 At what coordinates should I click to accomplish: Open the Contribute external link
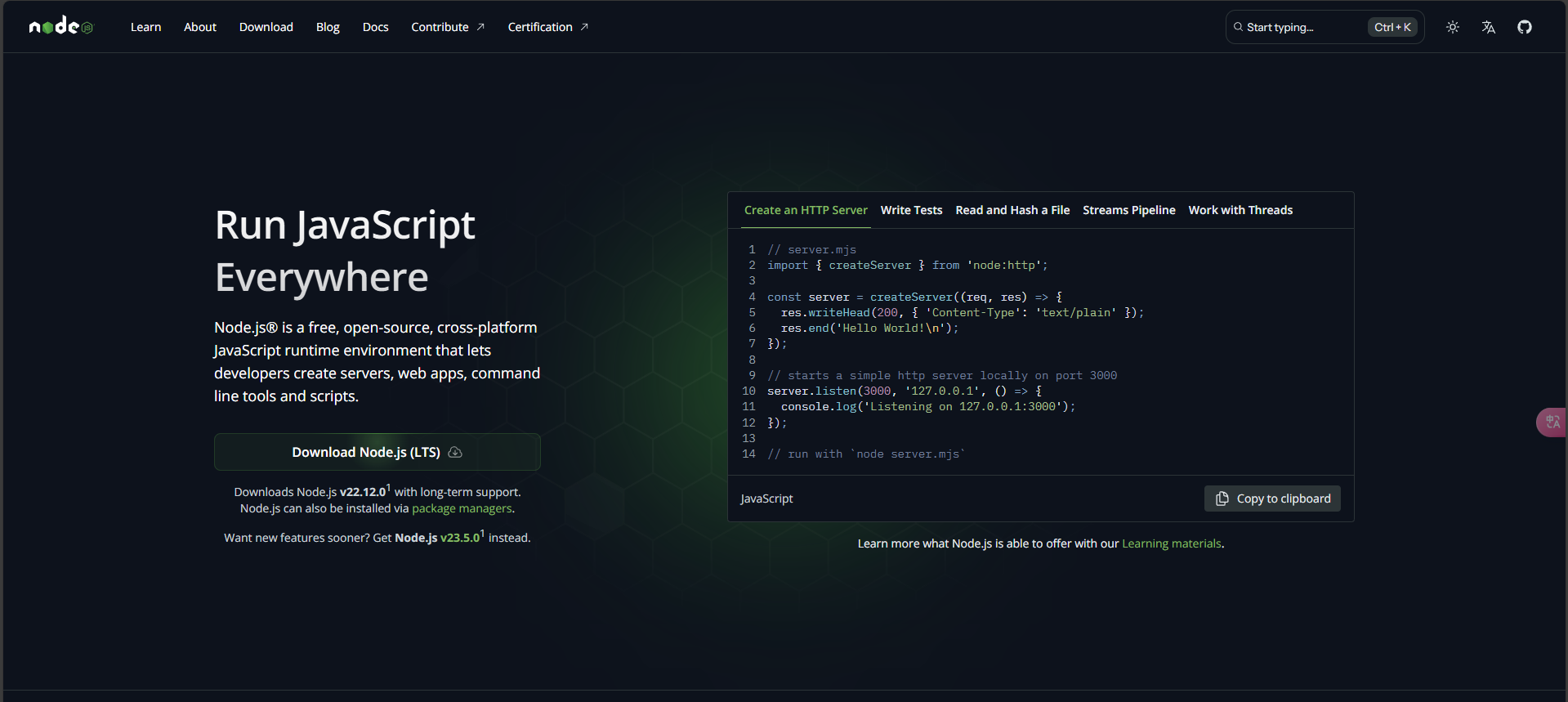447,27
